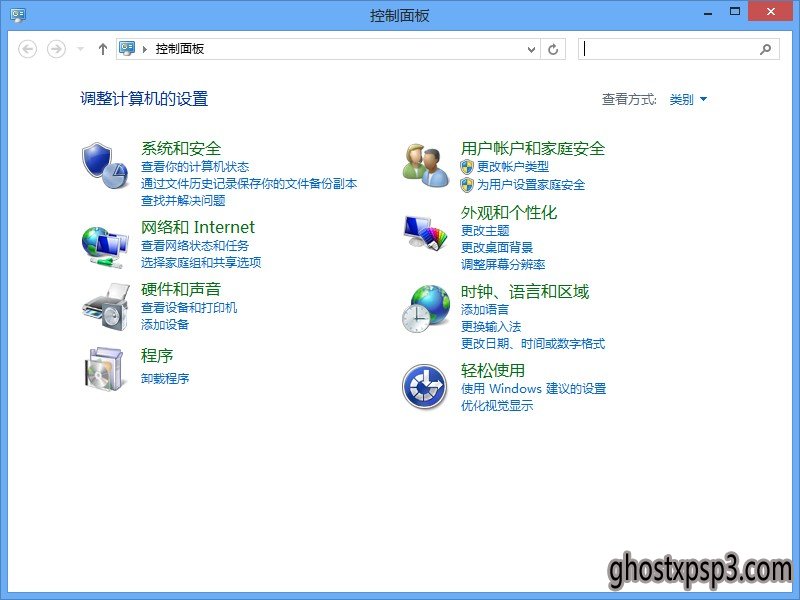This screenshot has width=800, height=600.
Task: Open the 硬件和声音 printer icon
Action: pos(106,307)
